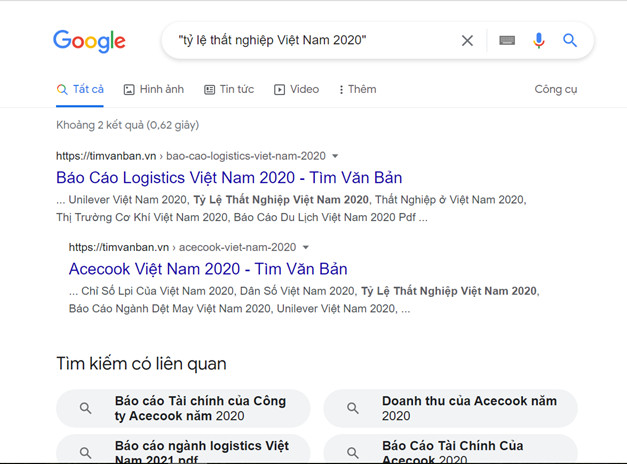
Task: Click the Hình ảnh tab image icon
Action: pos(129,90)
